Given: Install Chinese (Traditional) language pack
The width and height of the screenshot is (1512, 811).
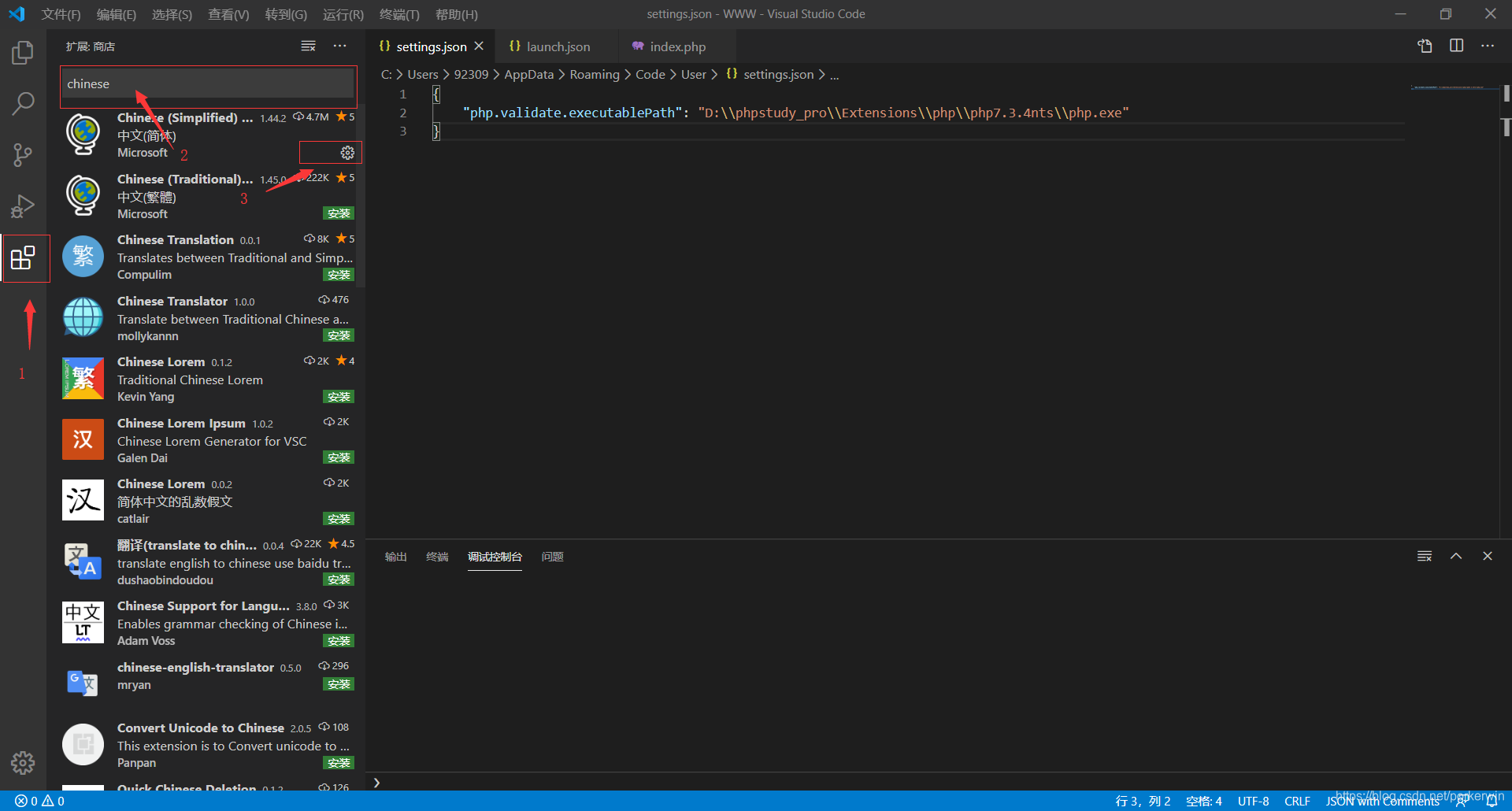Looking at the screenshot, I should 339,213.
